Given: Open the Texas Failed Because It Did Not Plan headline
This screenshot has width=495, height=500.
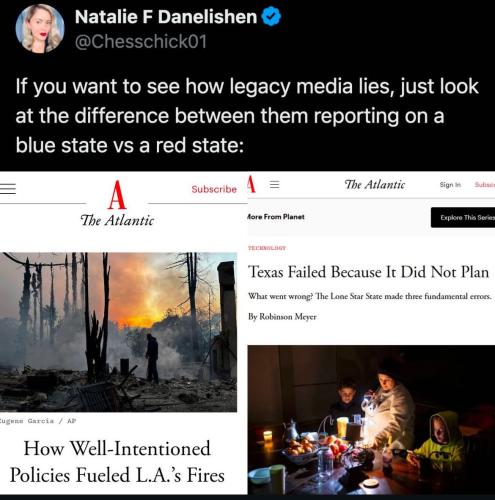Looking at the screenshot, I should pyautogui.click(x=368, y=272).
